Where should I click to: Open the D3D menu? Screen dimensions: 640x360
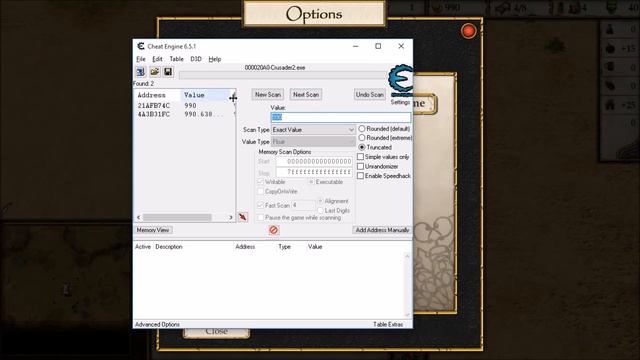click(196, 59)
